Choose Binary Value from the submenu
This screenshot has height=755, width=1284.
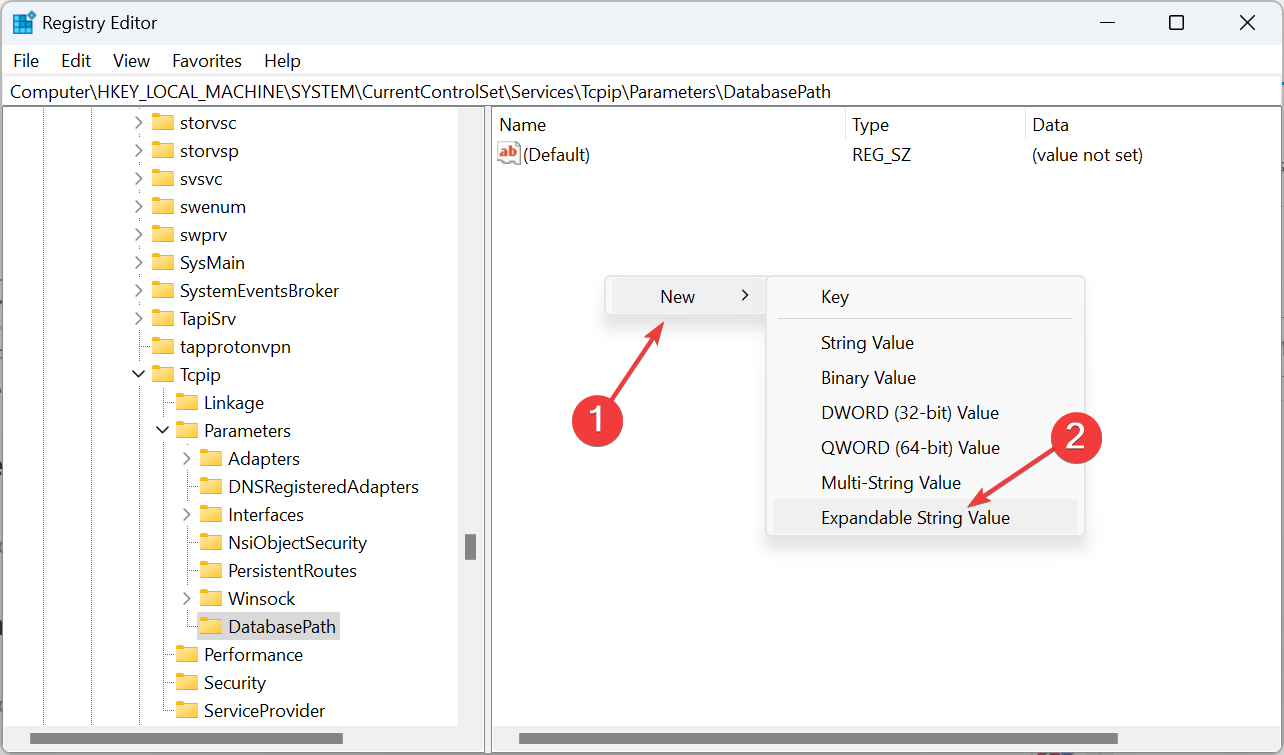(x=926, y=378)
